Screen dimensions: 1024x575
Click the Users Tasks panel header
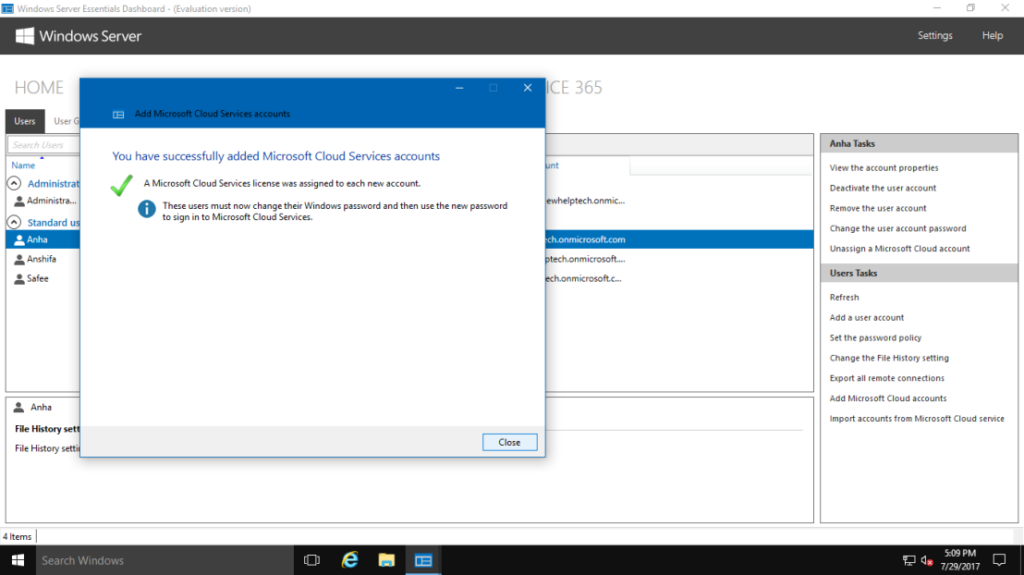(919, 273)
